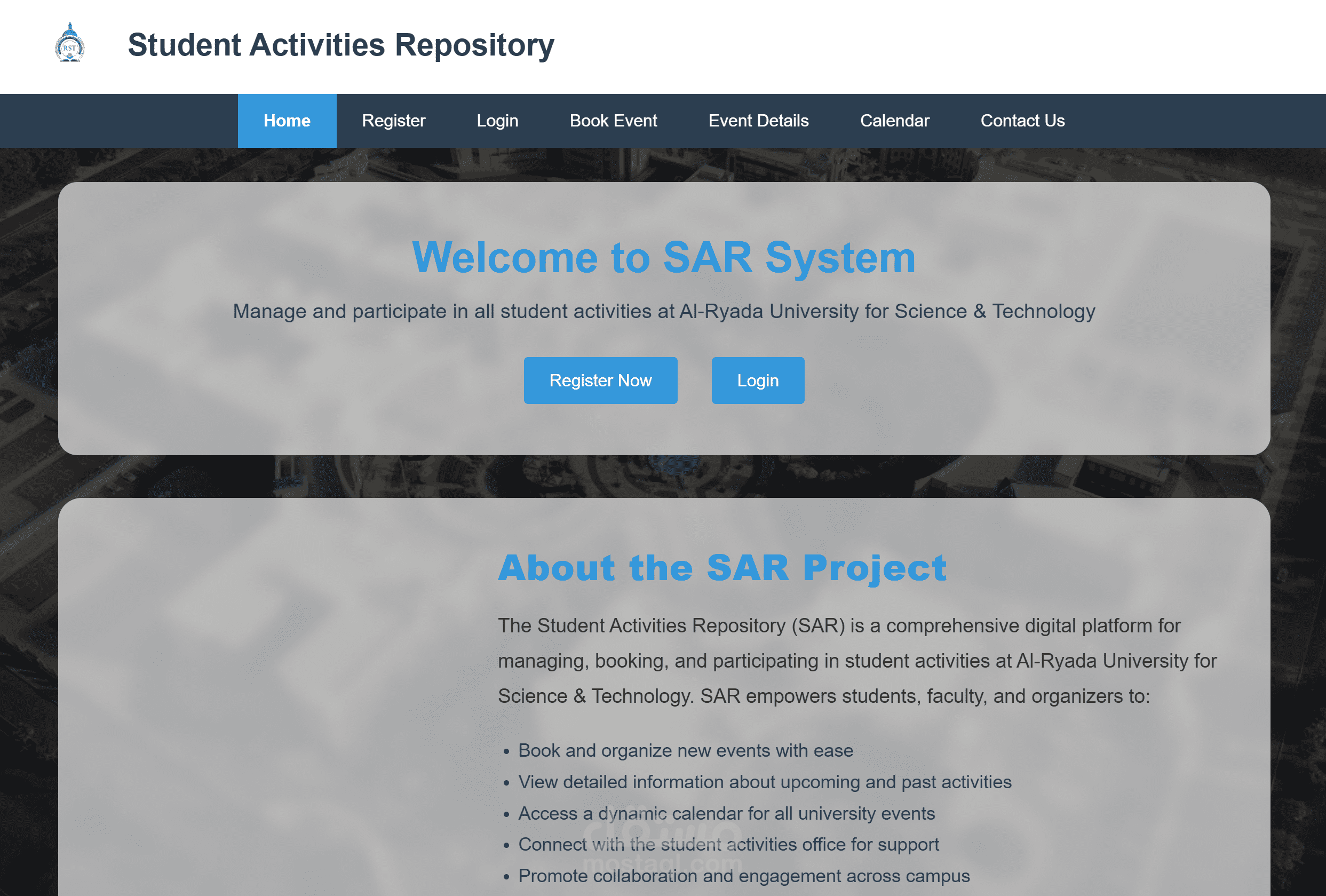View the Calendar page
The image size is (1326, 896).
point(894,121)
